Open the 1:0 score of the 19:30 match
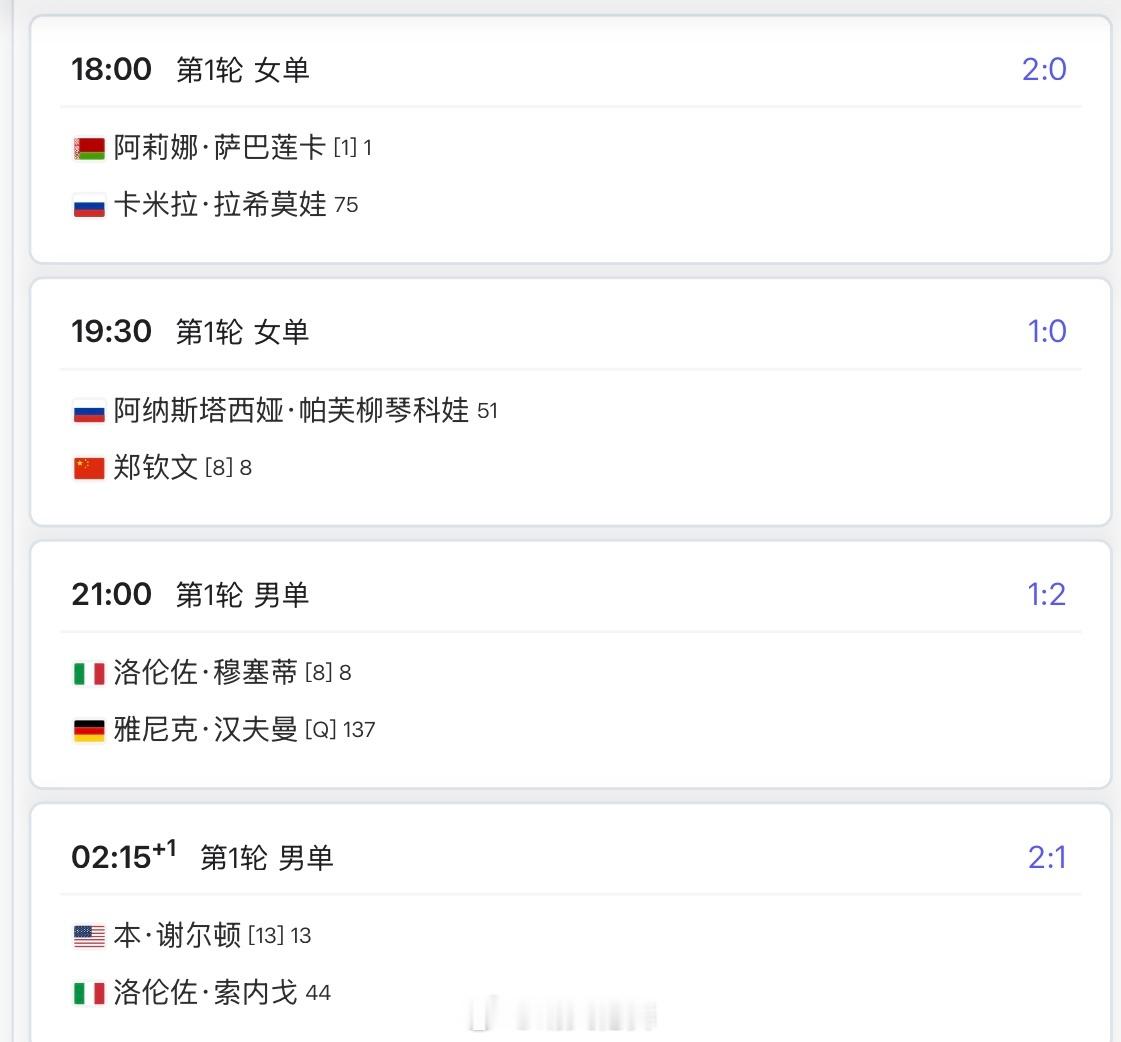The width and height of the screenshot is (1121, 1042). coord(1047,331)
